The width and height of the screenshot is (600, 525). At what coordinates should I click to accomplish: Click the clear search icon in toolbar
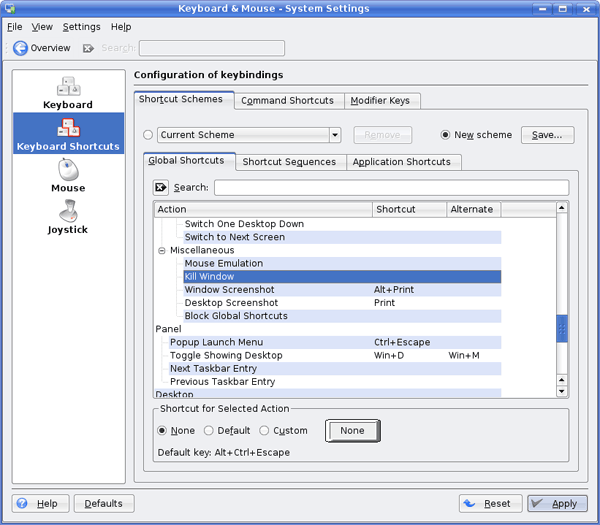pyautogui.click(x=88, y=48)
